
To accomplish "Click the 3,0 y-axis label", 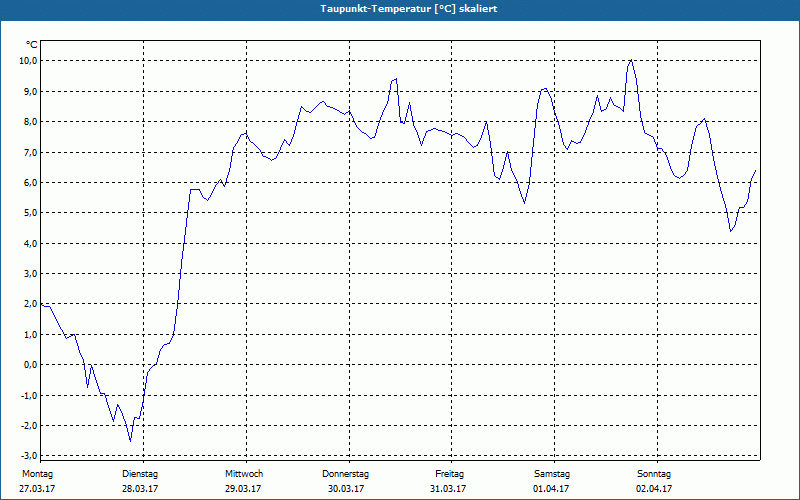I will 30,273.
